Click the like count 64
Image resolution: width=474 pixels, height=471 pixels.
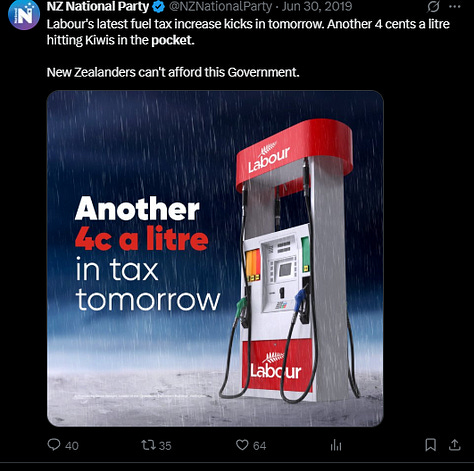coord(259,446)
